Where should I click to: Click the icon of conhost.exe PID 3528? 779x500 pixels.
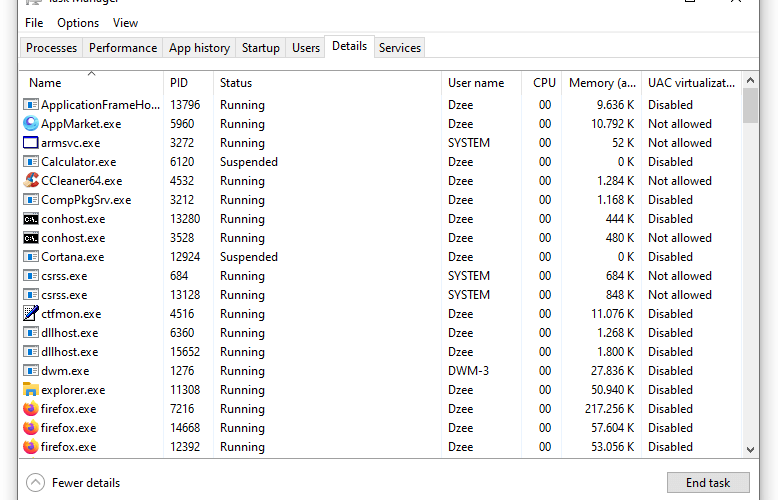(31, 238)
